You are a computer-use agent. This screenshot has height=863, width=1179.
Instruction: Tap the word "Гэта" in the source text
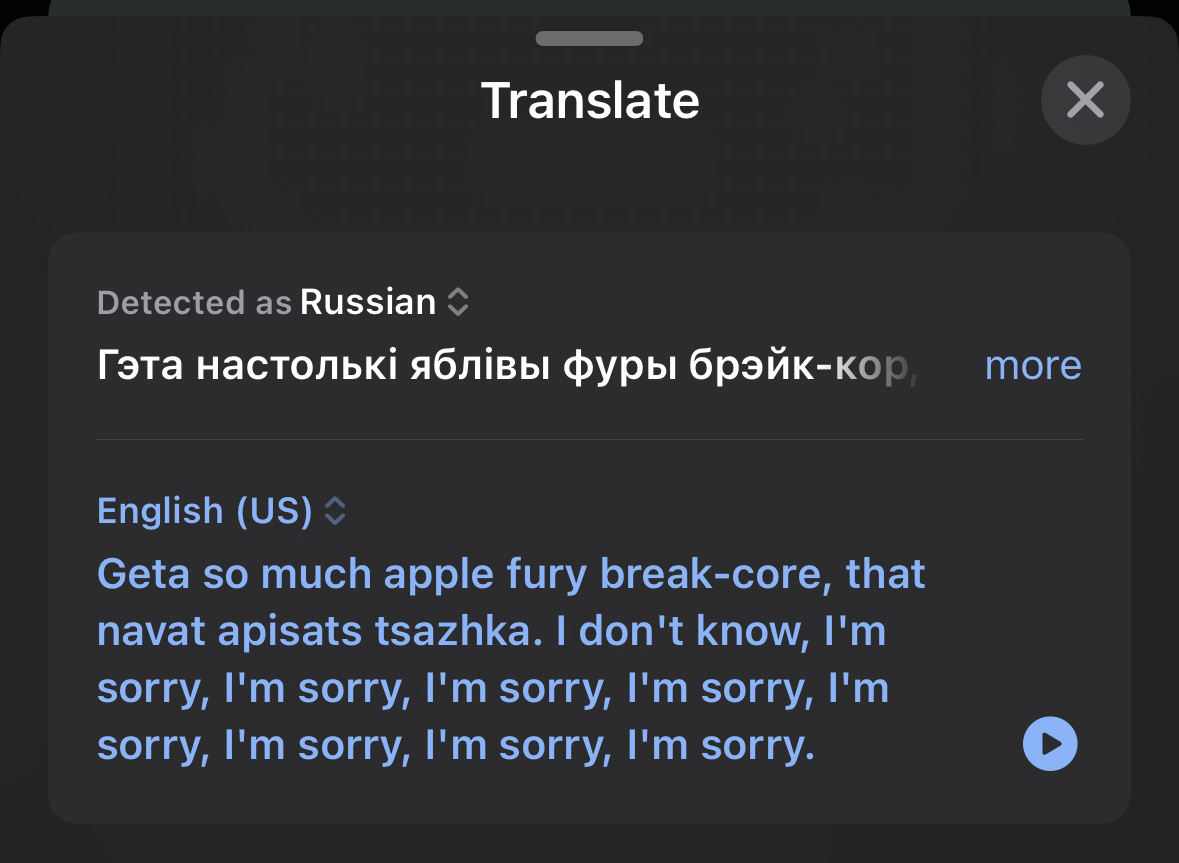click(140, 366)
